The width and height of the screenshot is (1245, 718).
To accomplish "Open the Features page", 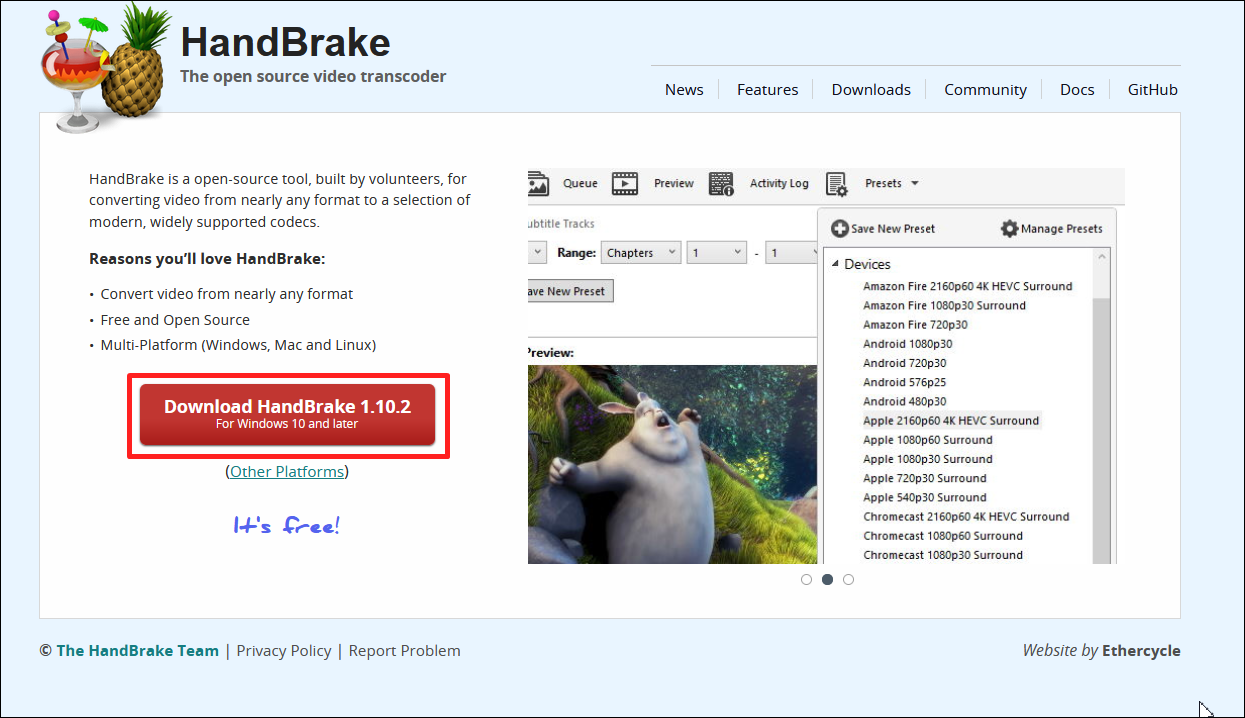I will click(767, 90).
